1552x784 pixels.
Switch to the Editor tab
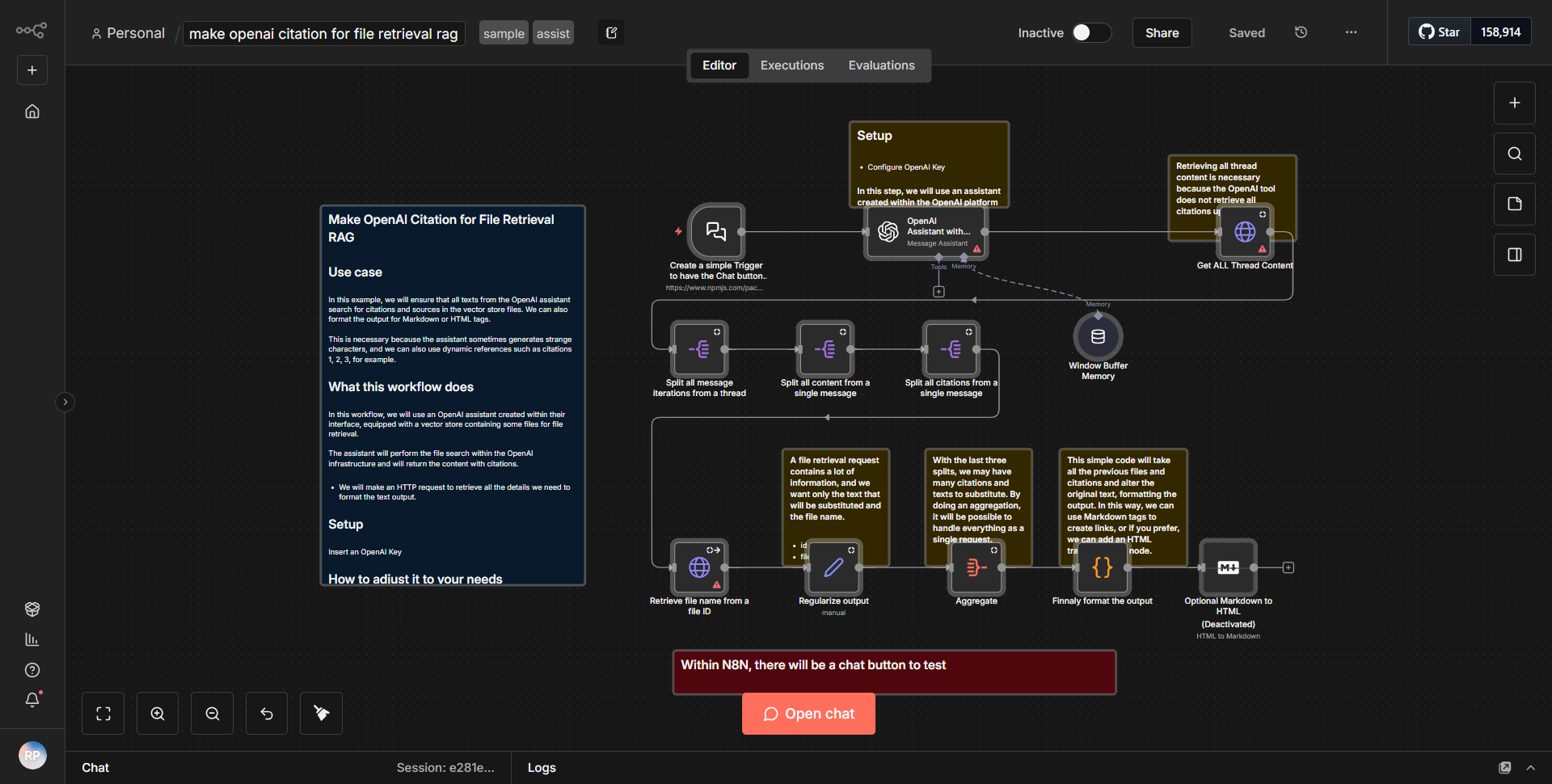pyautogui.click(x=719, y=65)
